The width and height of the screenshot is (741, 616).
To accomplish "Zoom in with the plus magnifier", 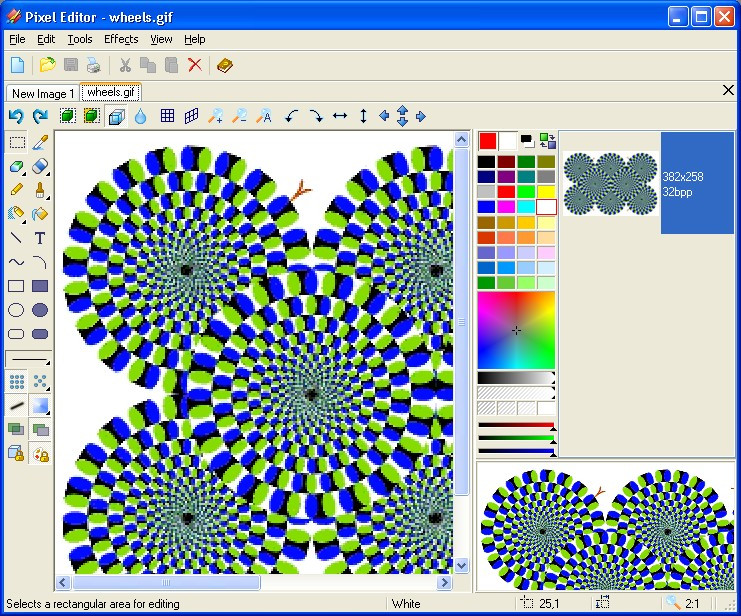I will pyautogui.click(x=215, y=116).
